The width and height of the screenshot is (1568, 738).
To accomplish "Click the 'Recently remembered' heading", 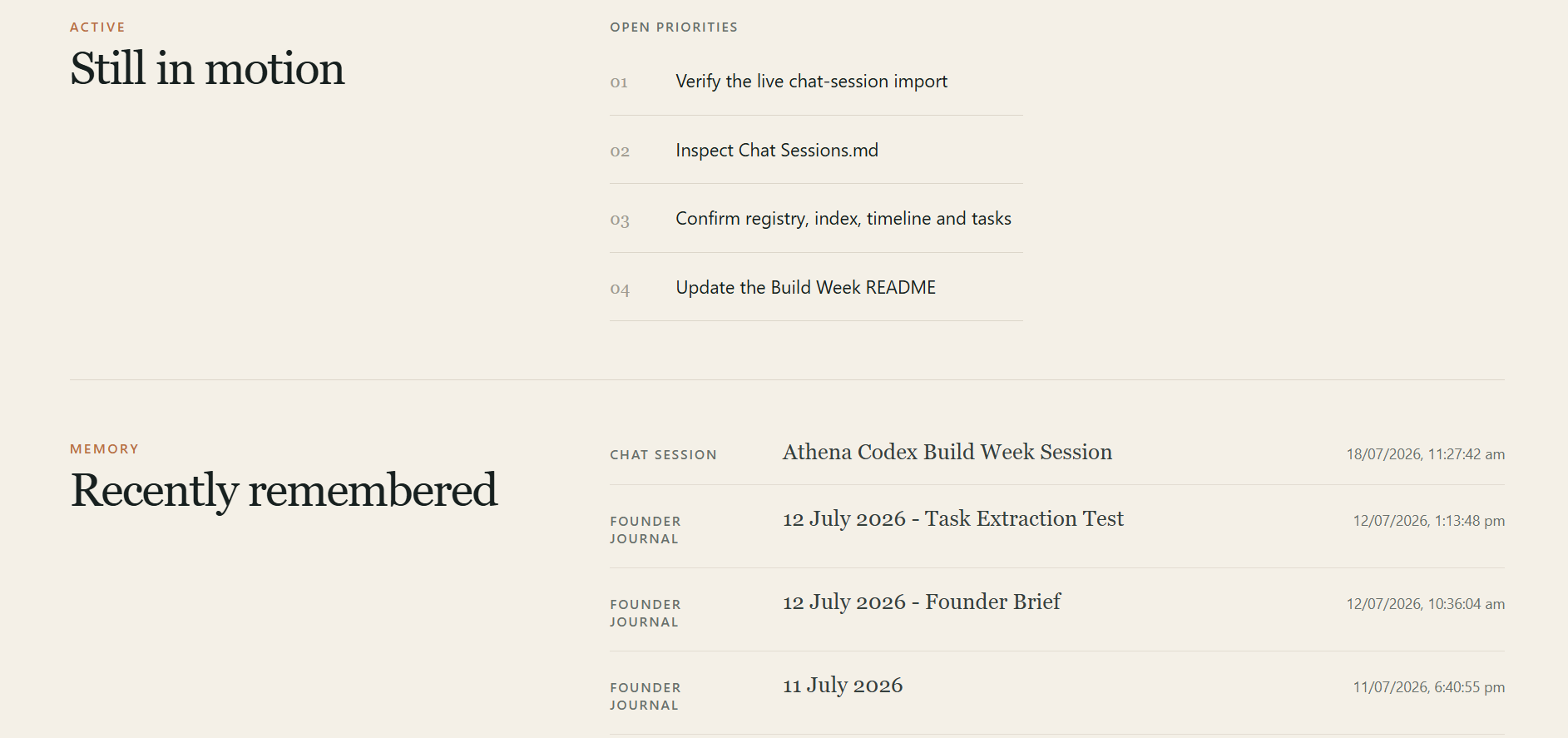I will point(284,490).
